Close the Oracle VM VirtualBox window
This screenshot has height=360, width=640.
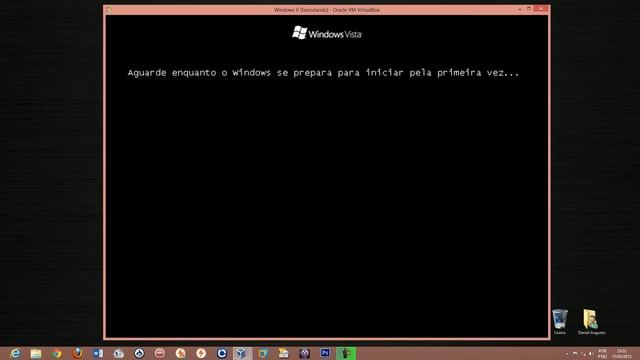coord(541,9)
